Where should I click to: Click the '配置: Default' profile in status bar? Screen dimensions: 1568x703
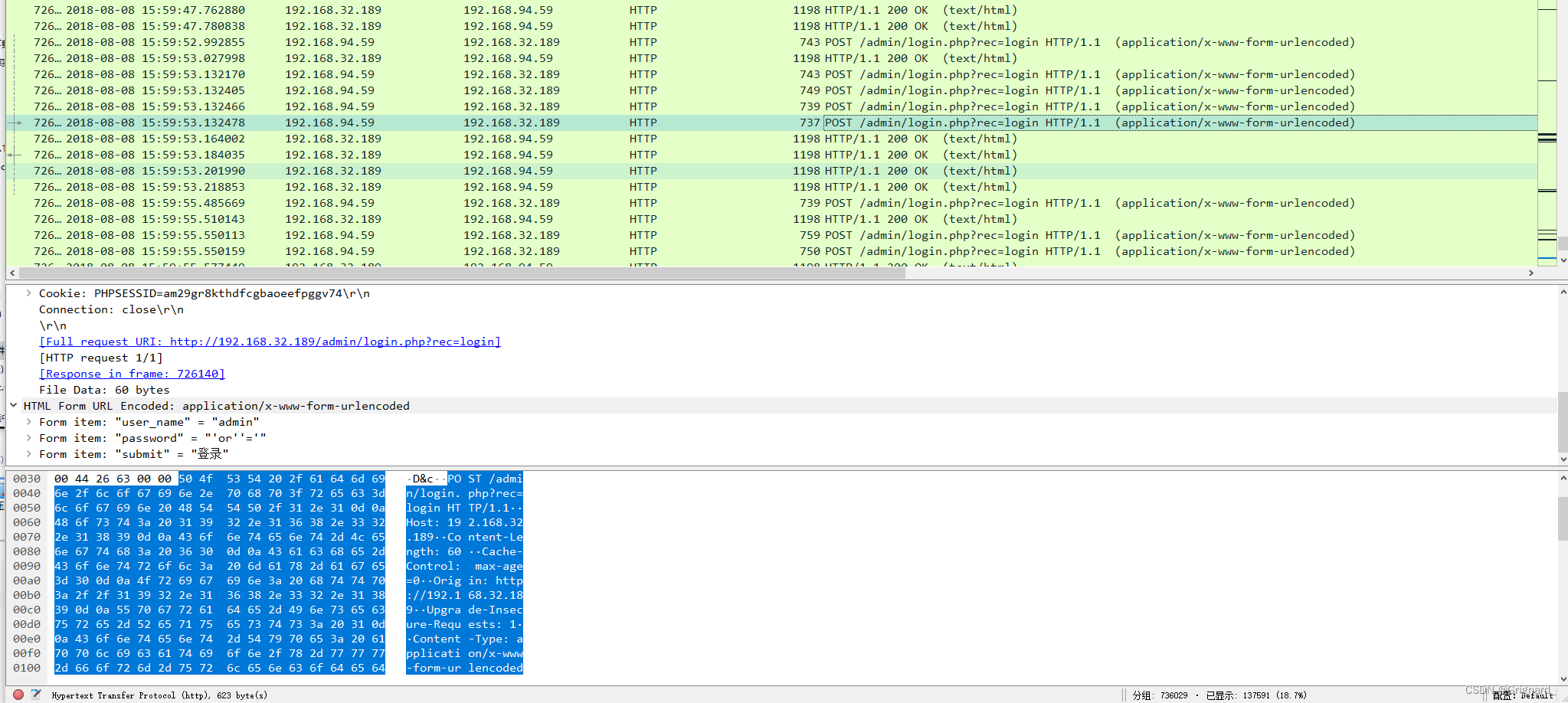[x=1523, y=695]
